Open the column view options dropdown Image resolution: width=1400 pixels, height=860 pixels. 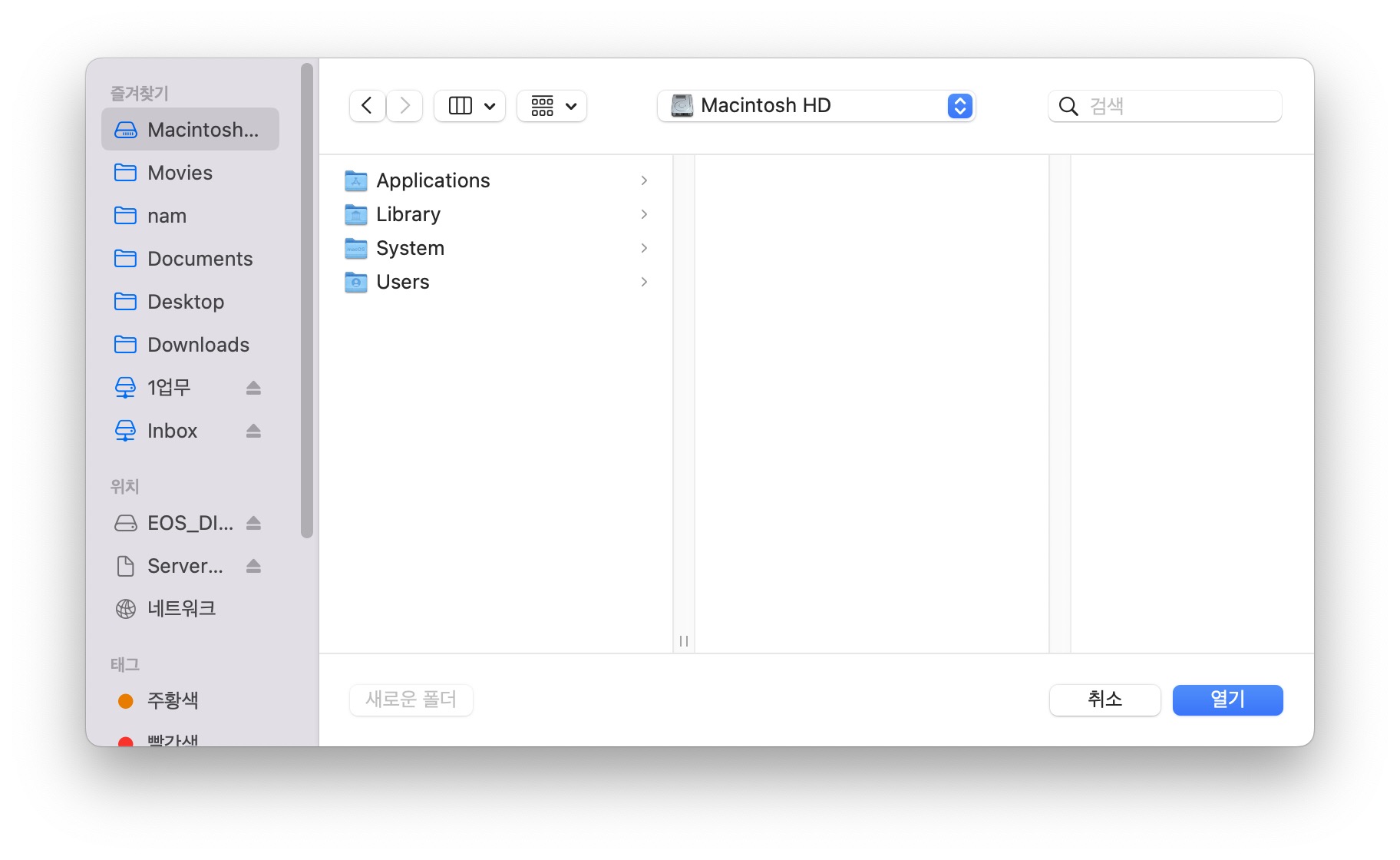pyautogui.click(x=470, y=106)
